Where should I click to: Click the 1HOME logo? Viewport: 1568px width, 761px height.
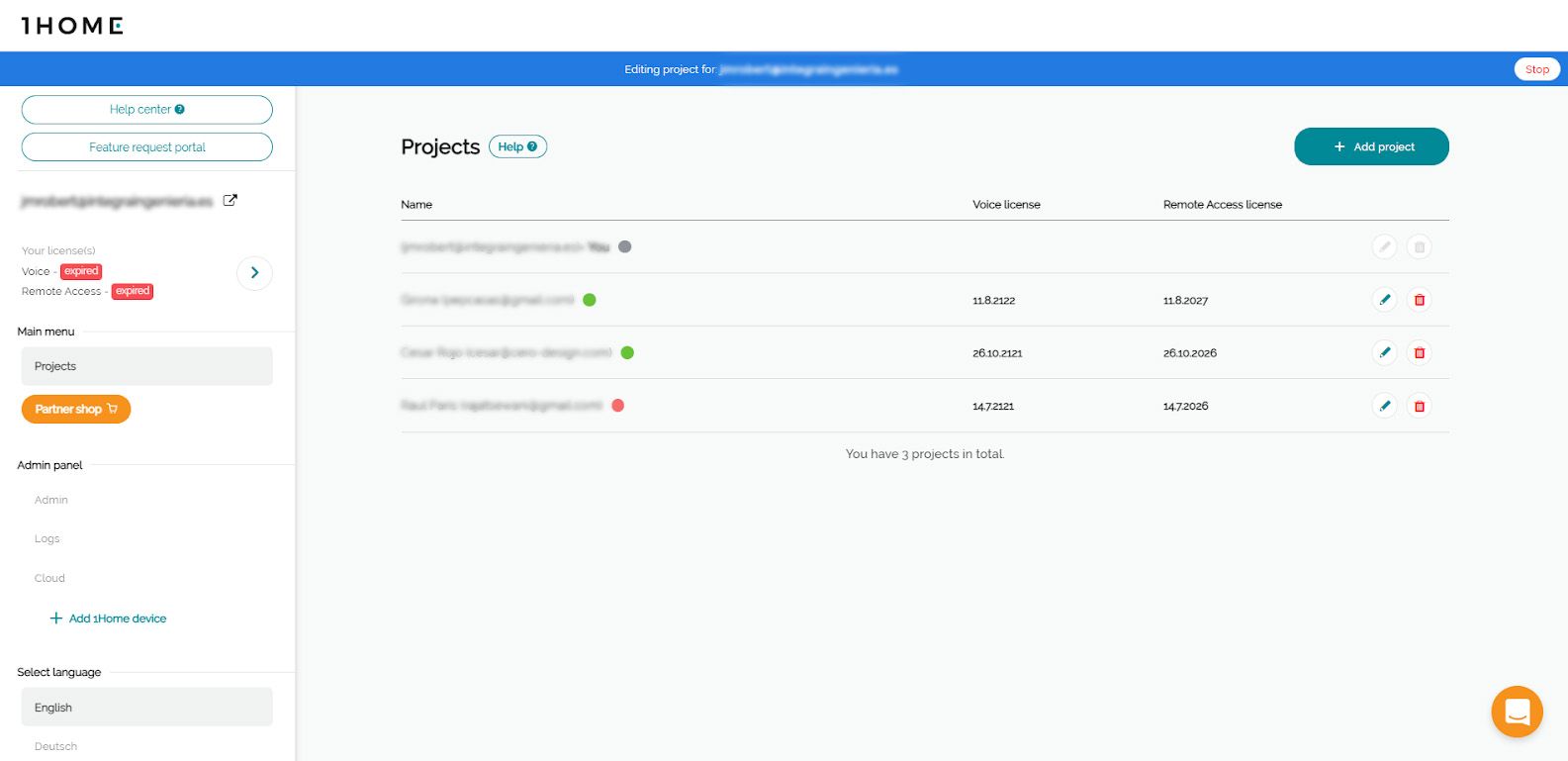pos(72,26)
